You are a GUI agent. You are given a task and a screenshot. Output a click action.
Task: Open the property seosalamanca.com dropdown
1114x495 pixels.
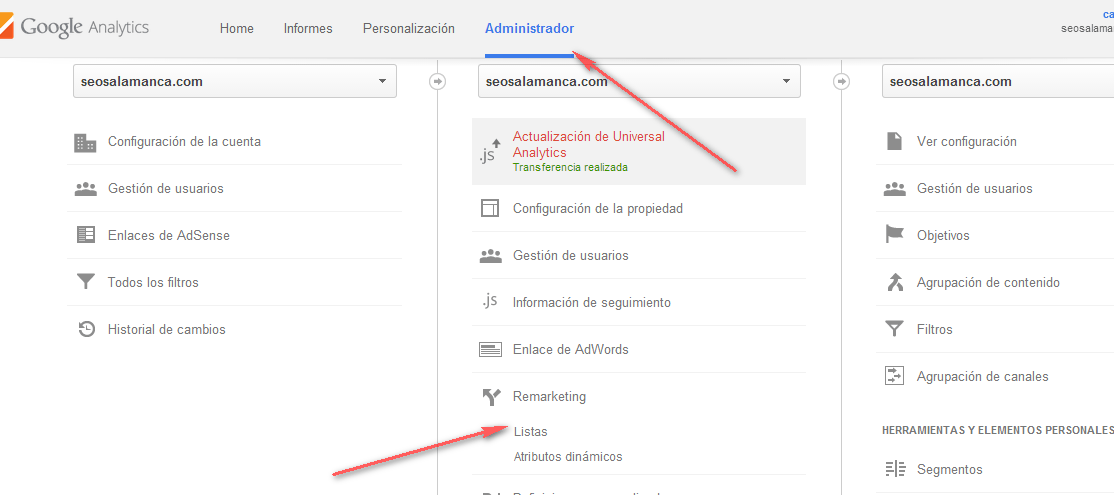(x=639, y=82)
